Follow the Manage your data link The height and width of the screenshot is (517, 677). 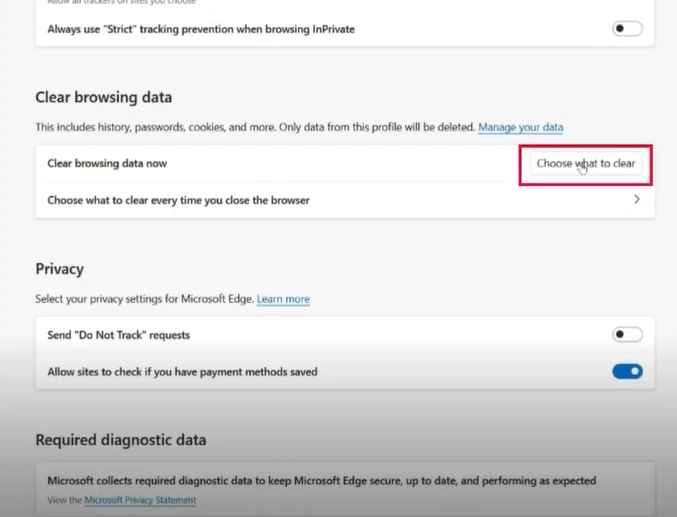click(x=520, y=127)
